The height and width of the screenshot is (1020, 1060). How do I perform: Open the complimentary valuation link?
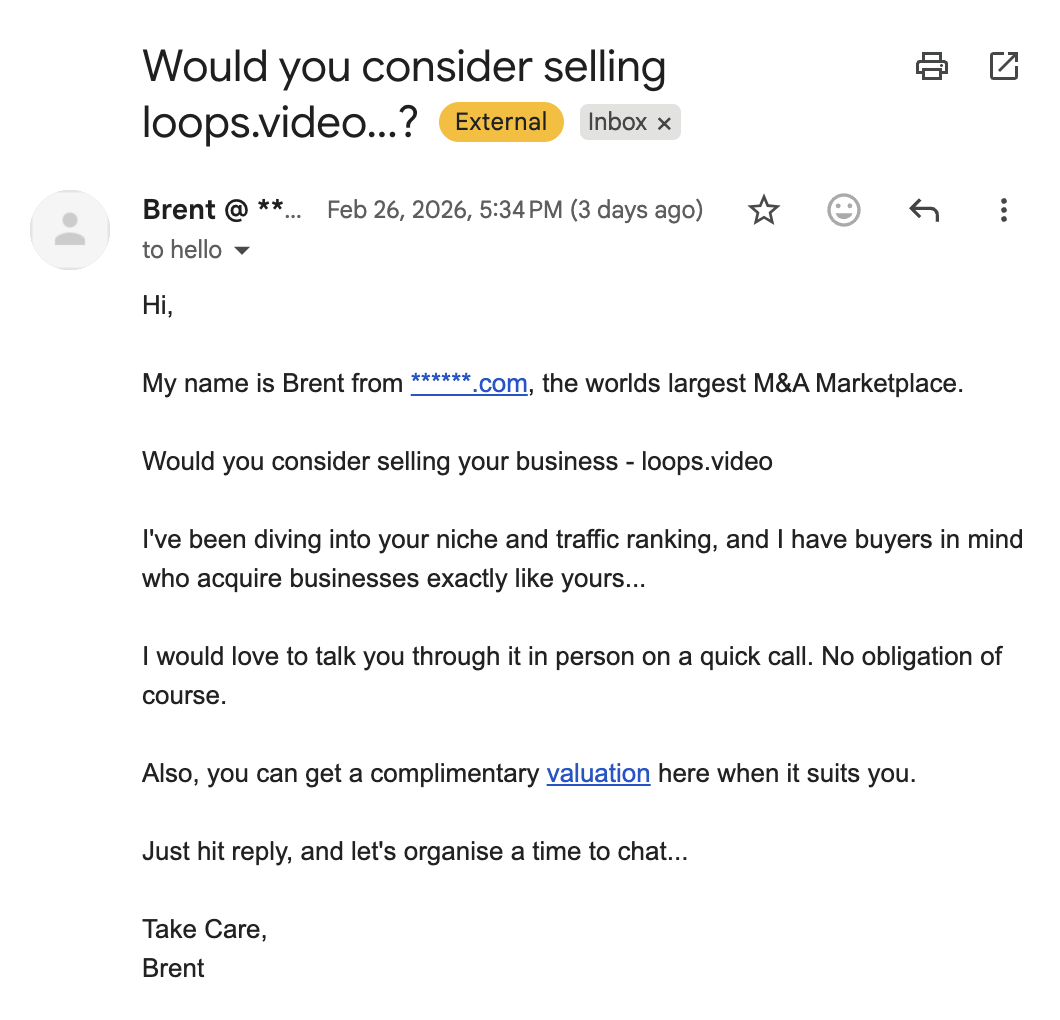point(598,773)
